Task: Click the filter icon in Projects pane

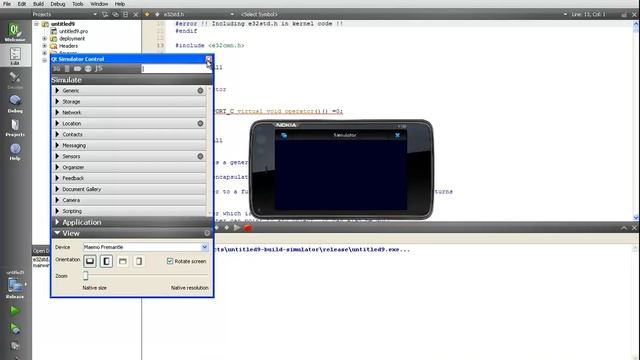Action: (105, 14)
